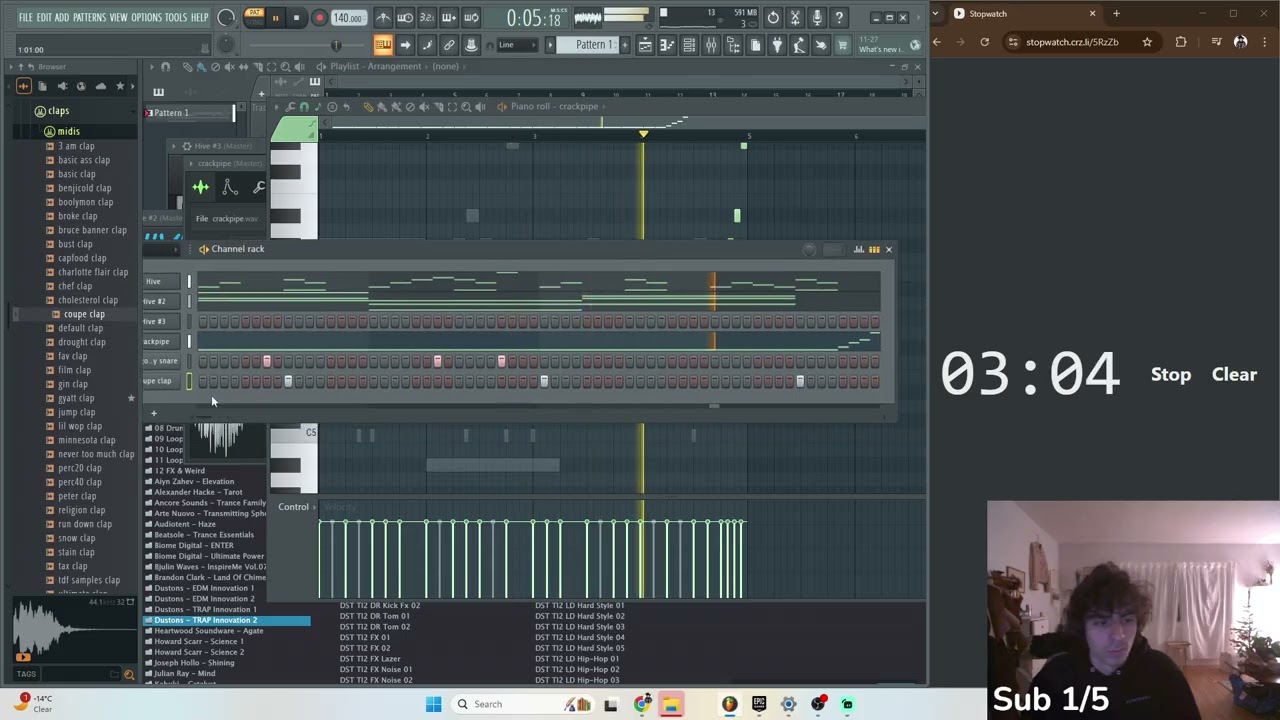Click the undo history icon in toolbar
Screen dimensions: 1280x720
pos(773,18)
